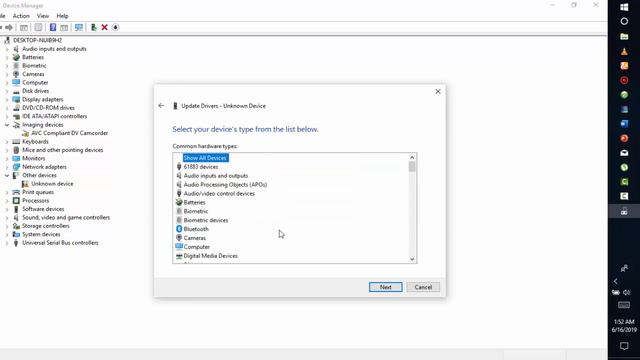Expand the Audio inputs and outputs node
640x360 pixels.
click(x=7, y=49)
